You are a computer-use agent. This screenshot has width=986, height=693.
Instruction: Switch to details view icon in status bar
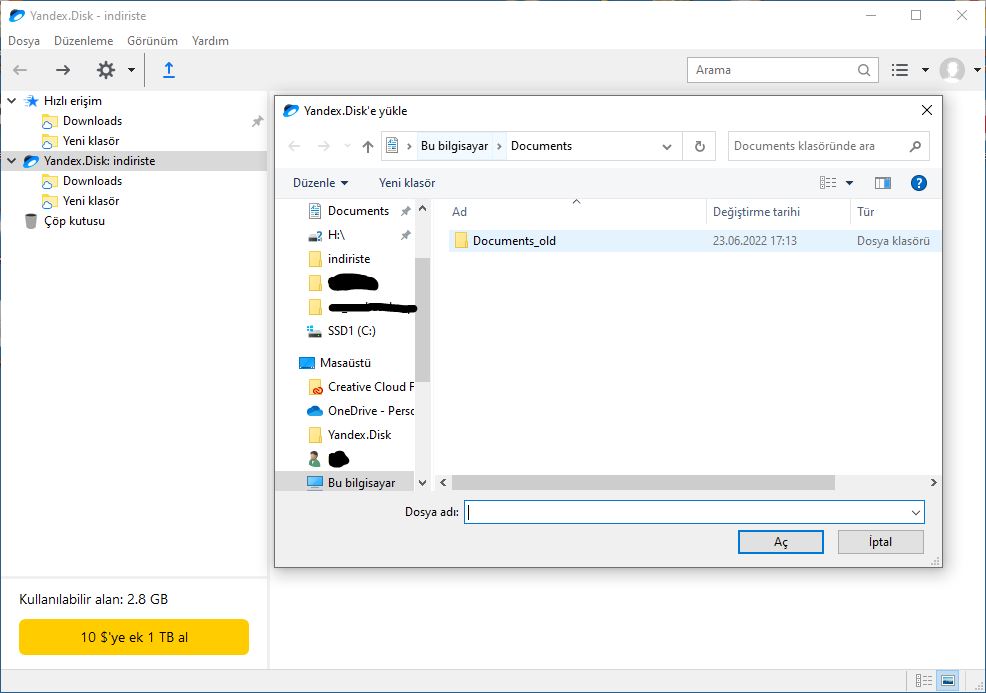pyautogui.click(x=924, y=680)
